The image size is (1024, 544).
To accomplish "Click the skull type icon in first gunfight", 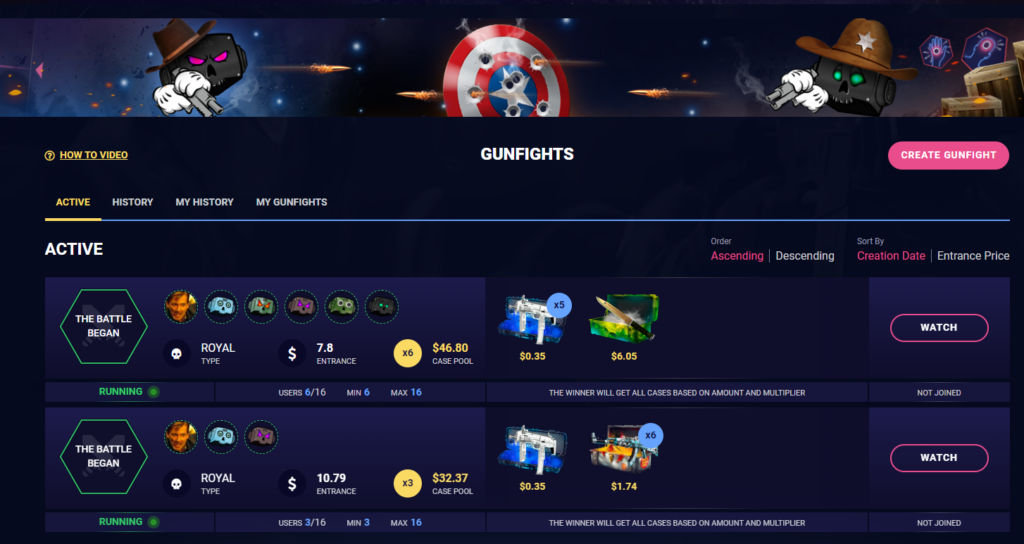I will 176,353.
